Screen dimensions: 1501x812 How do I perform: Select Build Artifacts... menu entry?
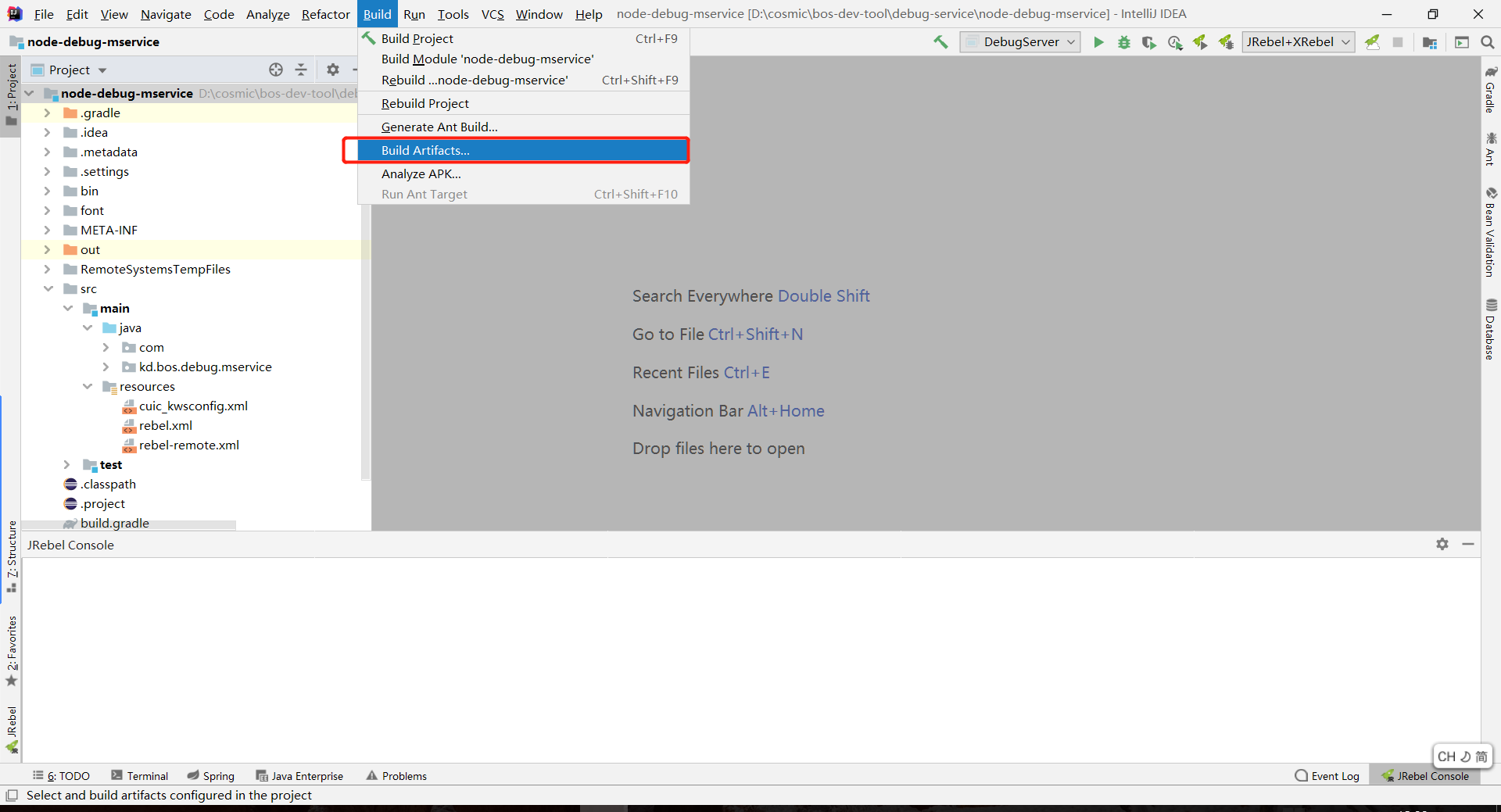(524, 150)
